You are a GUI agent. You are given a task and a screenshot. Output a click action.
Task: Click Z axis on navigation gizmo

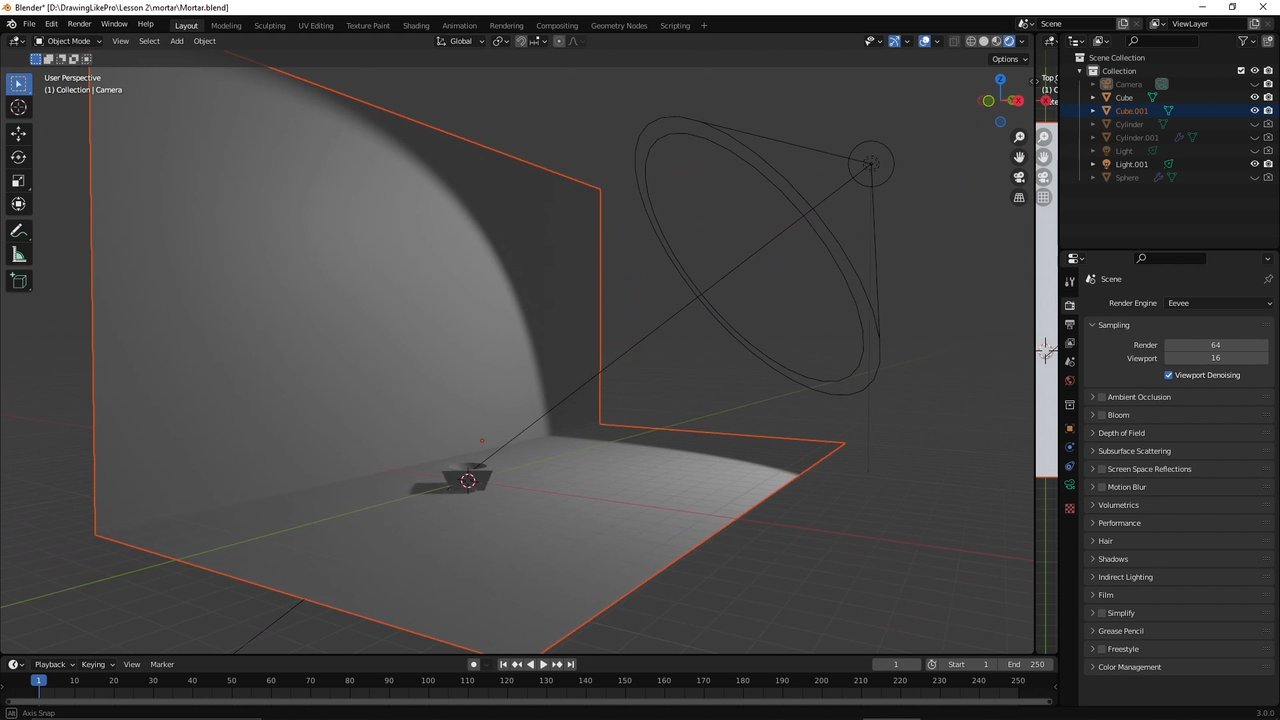point(1000,79)
